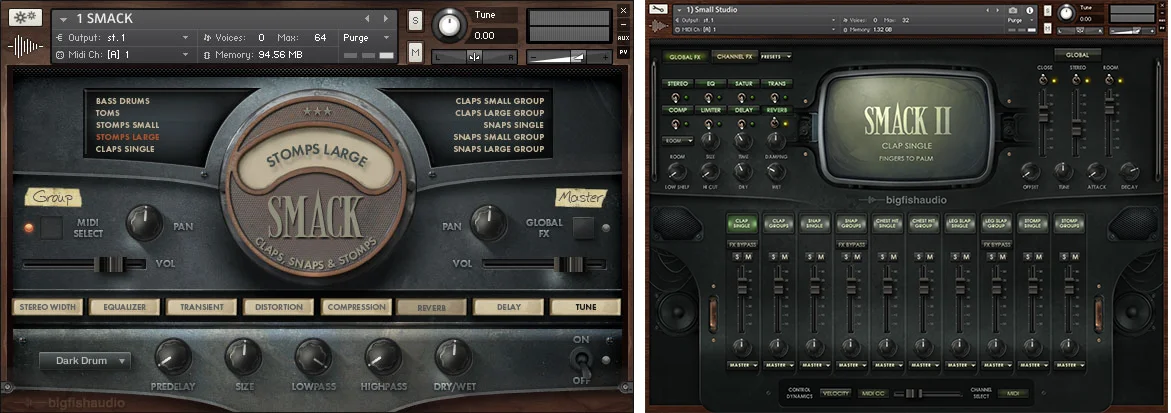1171x413 pixels.
Task: Flip the toggle switch under REVERB effect
Action: 775,123
